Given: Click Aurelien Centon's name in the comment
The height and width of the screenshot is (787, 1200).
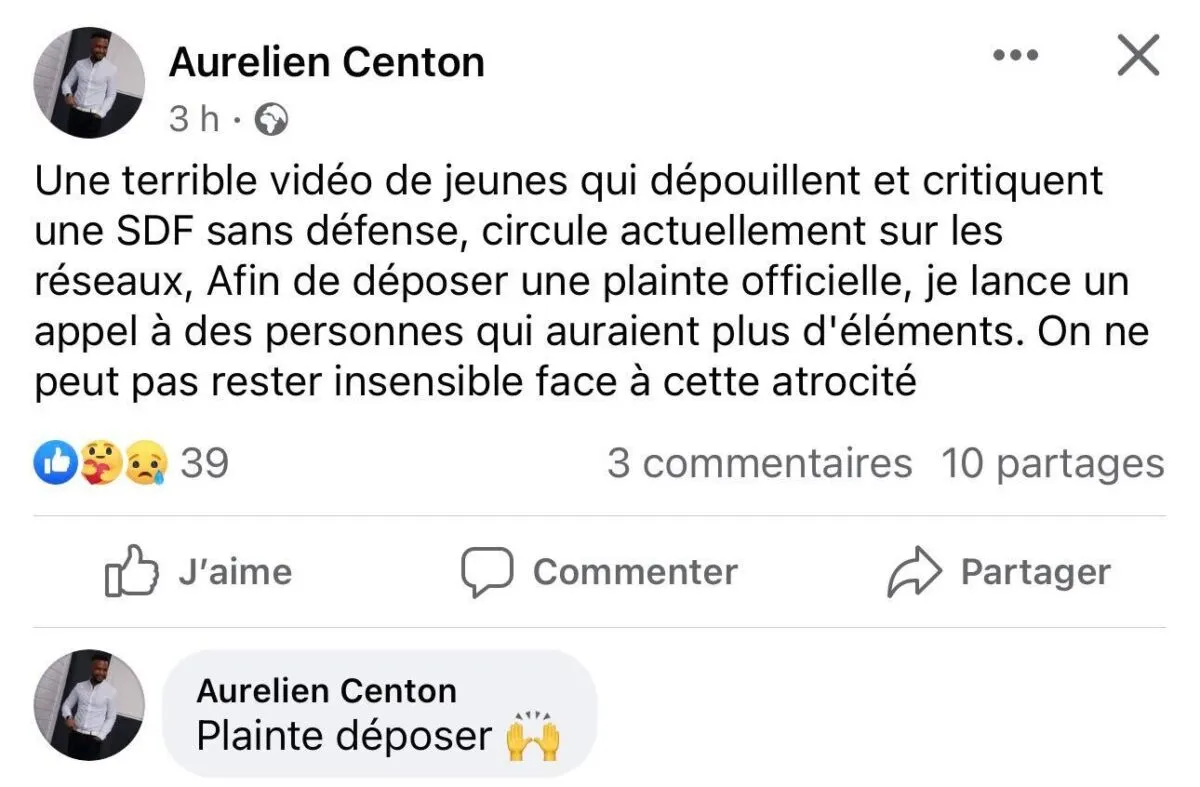Looking at the screenshot, I should click(326, 690).
